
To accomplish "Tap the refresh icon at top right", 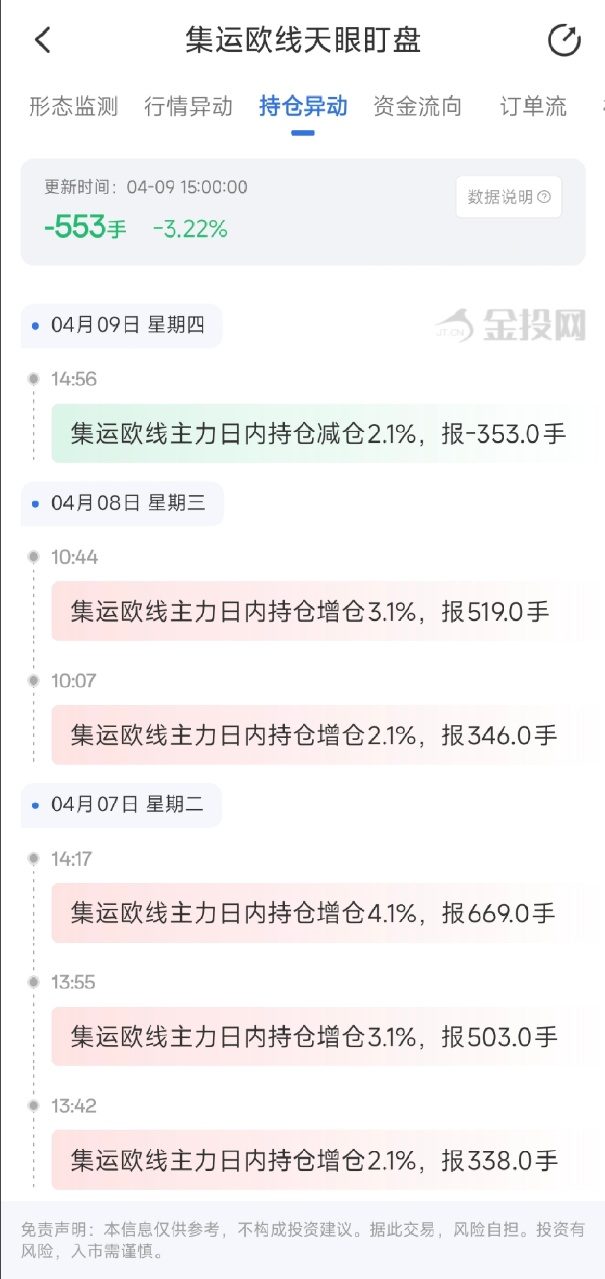I will click(x=564, y=40).
